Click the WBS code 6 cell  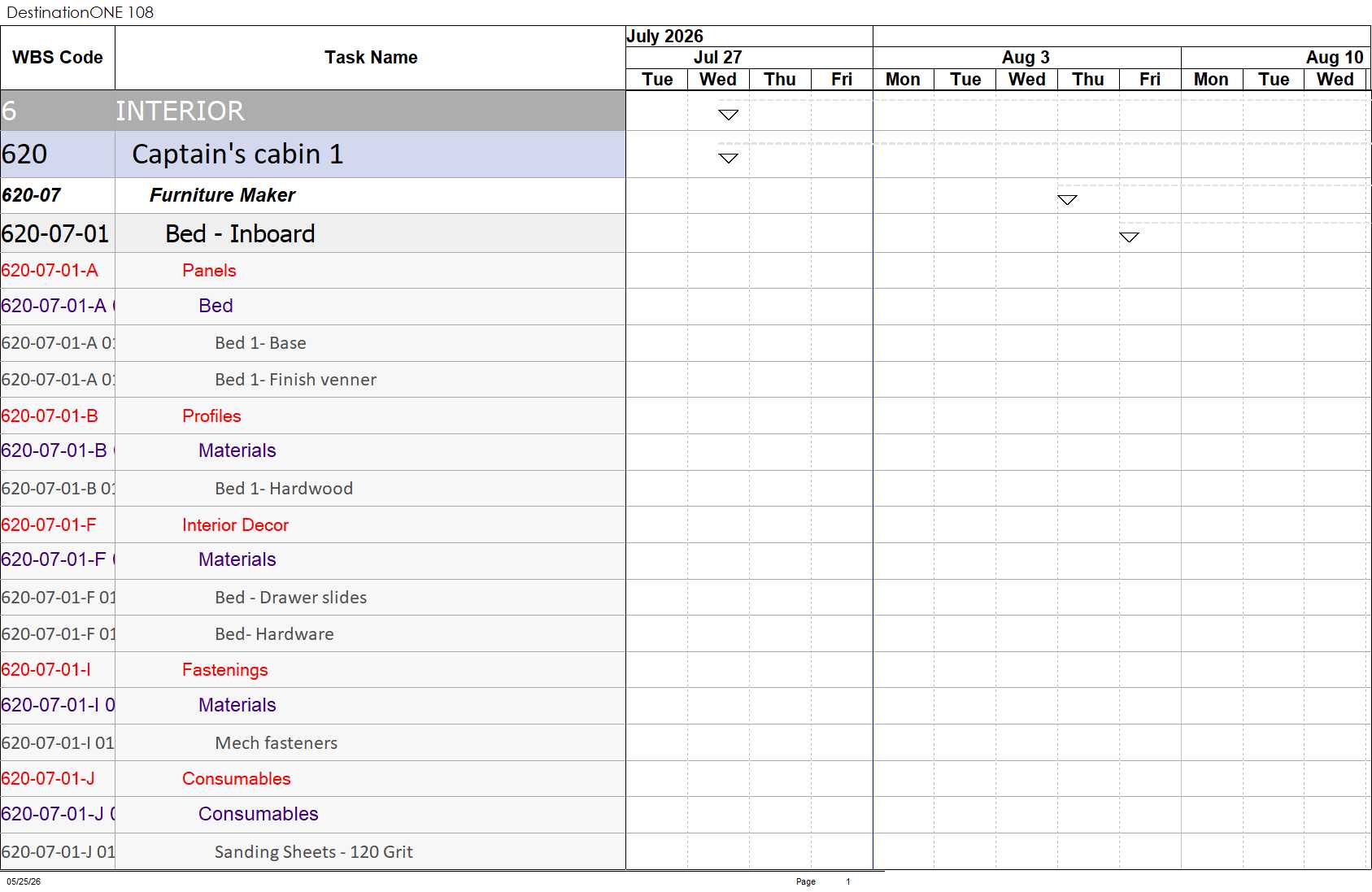coord(58,111)
